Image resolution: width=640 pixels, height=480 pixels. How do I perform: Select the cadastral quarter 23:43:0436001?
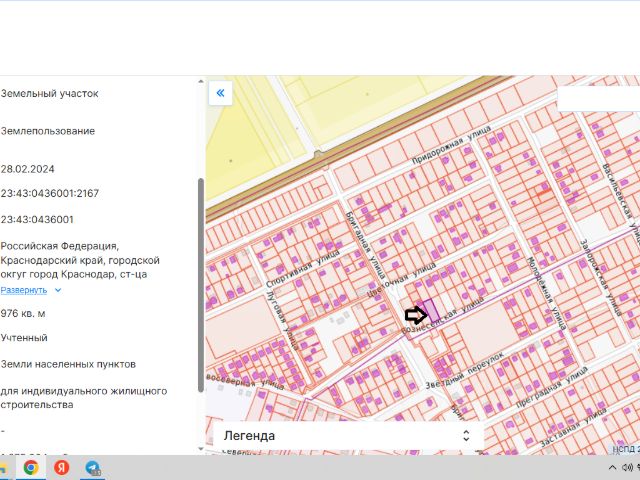(x=37, y=220)
